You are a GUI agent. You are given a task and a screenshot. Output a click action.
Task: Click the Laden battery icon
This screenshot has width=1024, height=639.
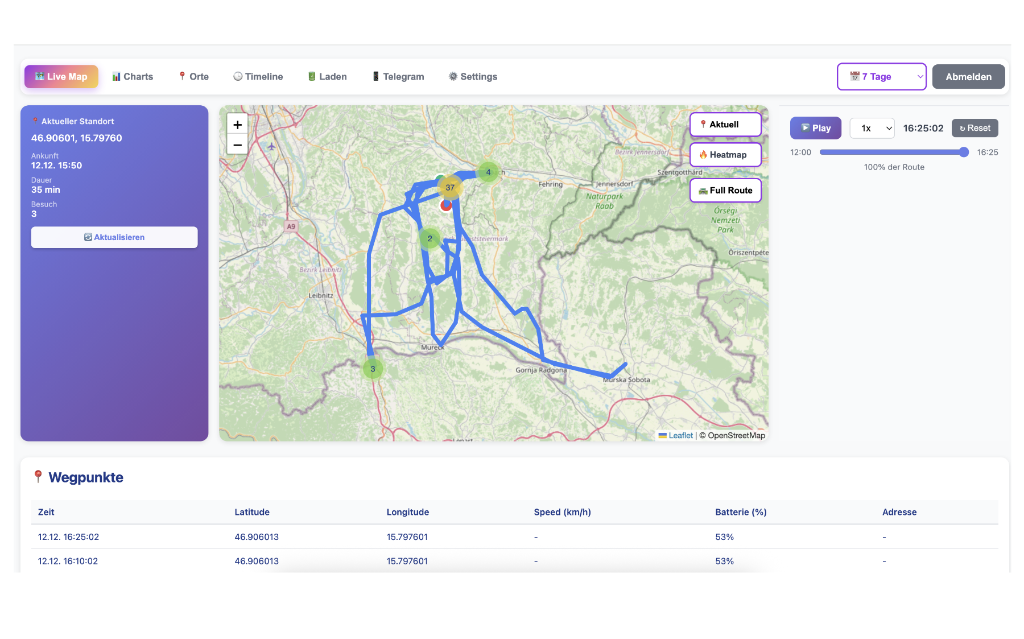pos(313,76)
